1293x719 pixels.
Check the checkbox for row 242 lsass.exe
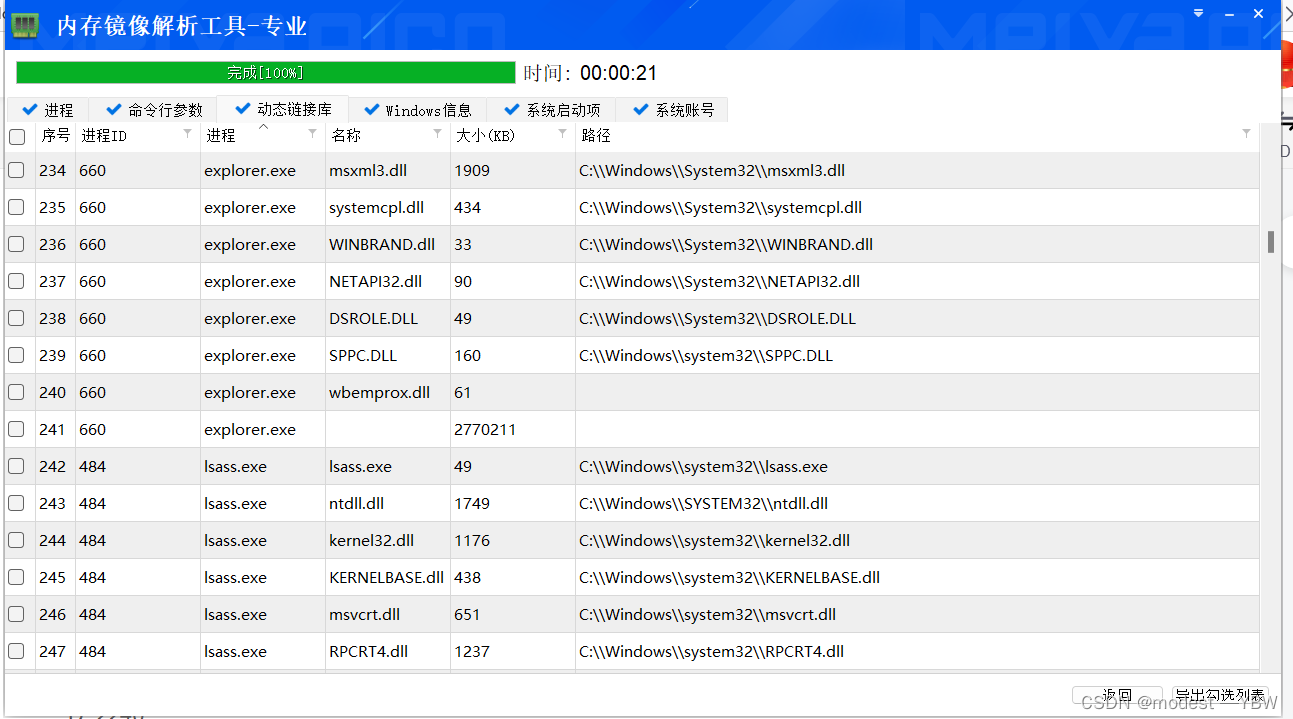(16, 466)
